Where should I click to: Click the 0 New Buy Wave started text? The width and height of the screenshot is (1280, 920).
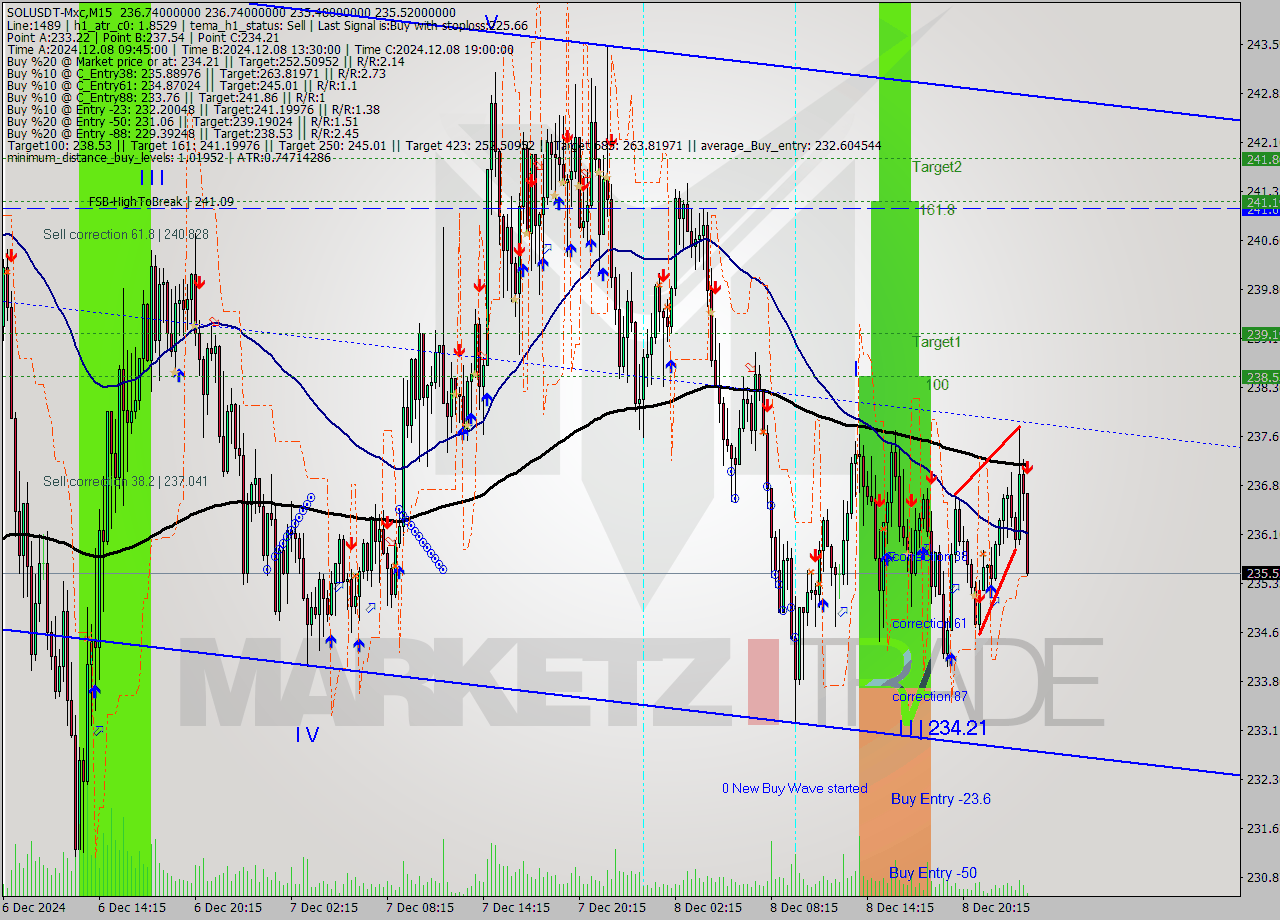(795, 788)
